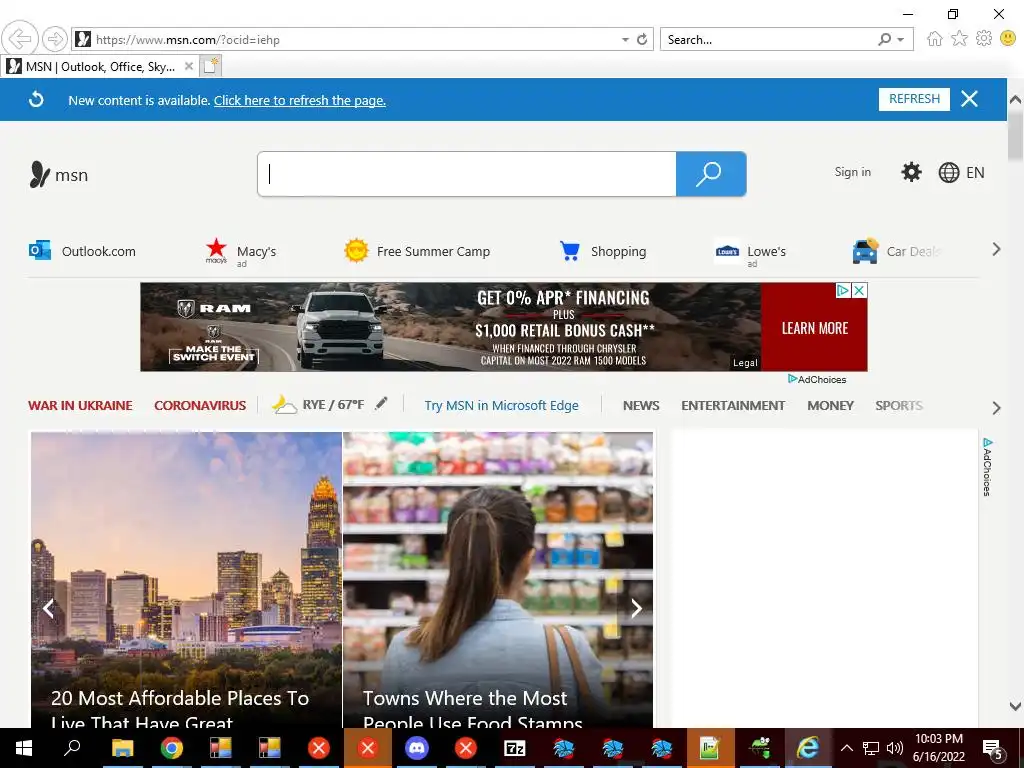
Task: Select the MSN | Outlook, Office tab
Action: pos(100,67)
